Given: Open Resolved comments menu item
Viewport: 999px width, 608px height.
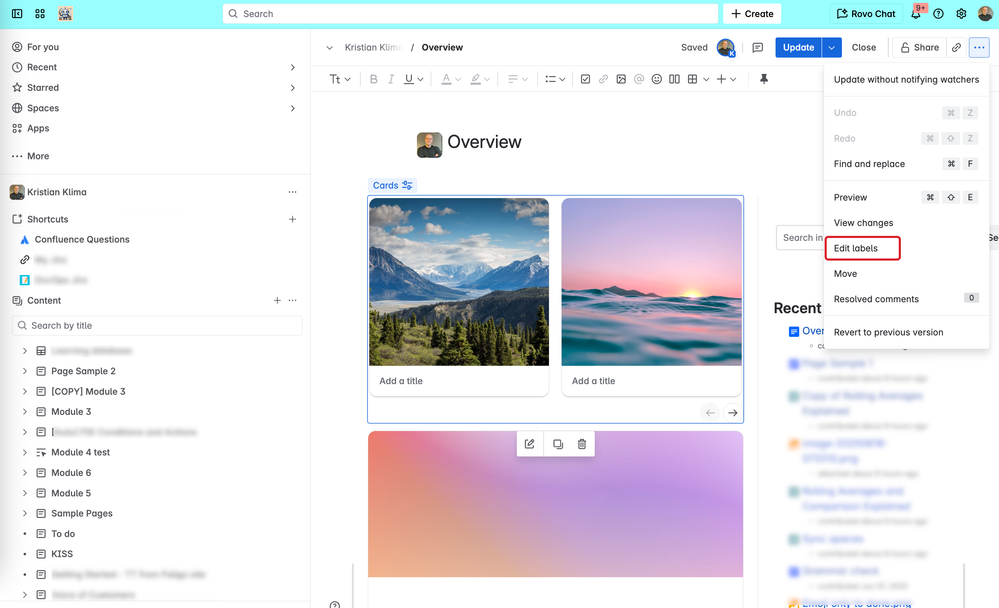Looking at the screenshot, I should click(x=906, y=299).
